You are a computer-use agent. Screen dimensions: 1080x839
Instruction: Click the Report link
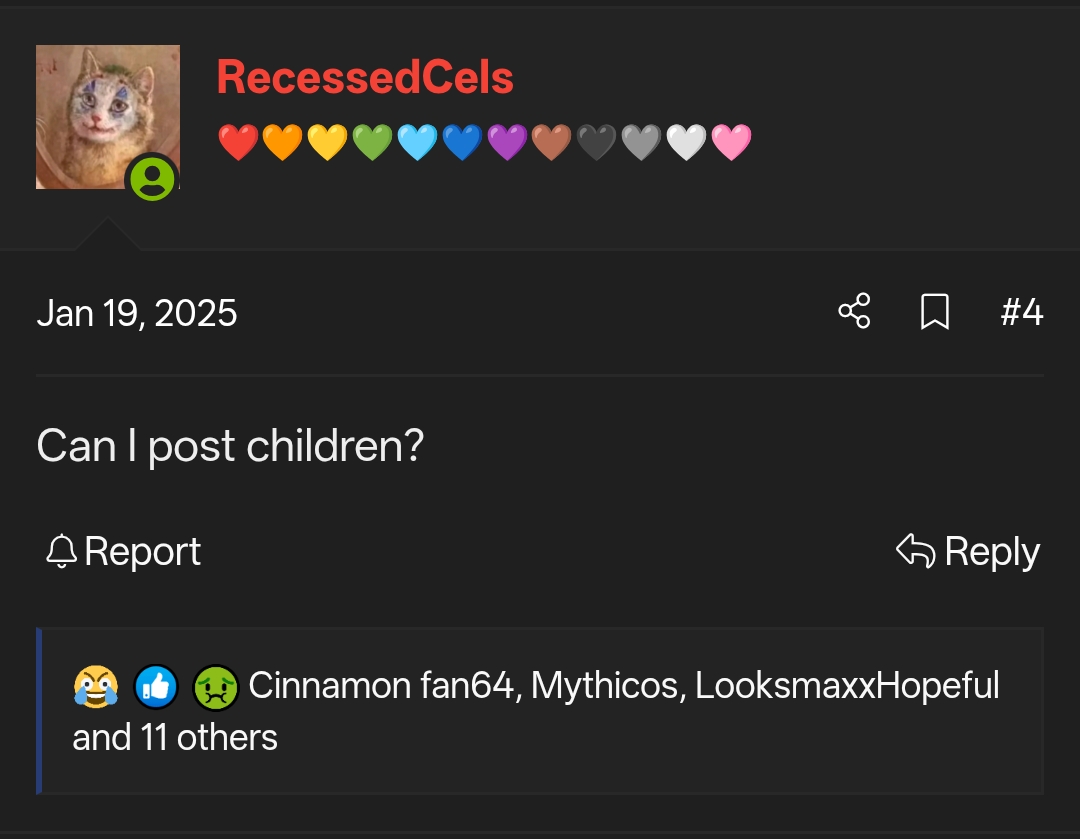(x=140, y=551)
